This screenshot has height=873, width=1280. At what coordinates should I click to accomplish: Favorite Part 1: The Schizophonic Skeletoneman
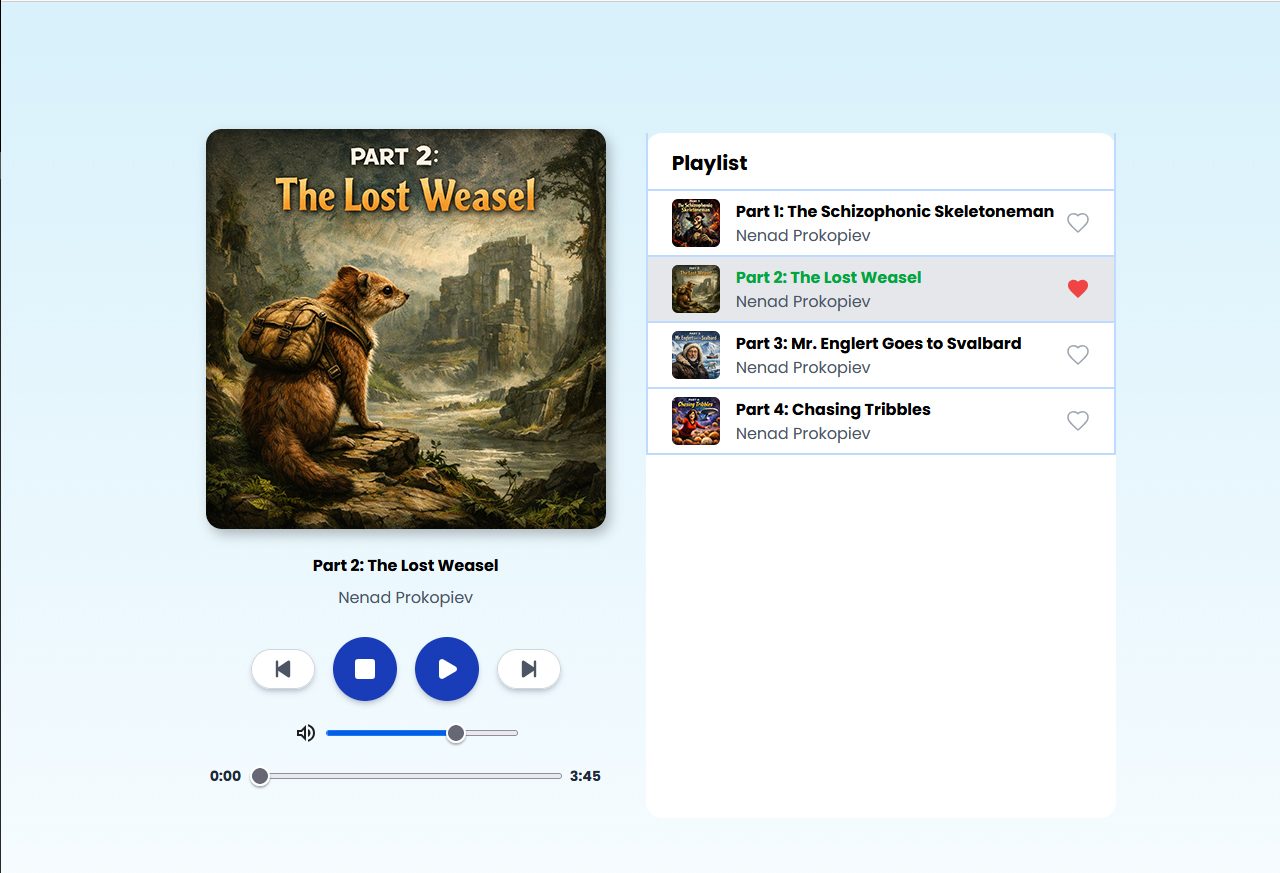pos(1078,223)
